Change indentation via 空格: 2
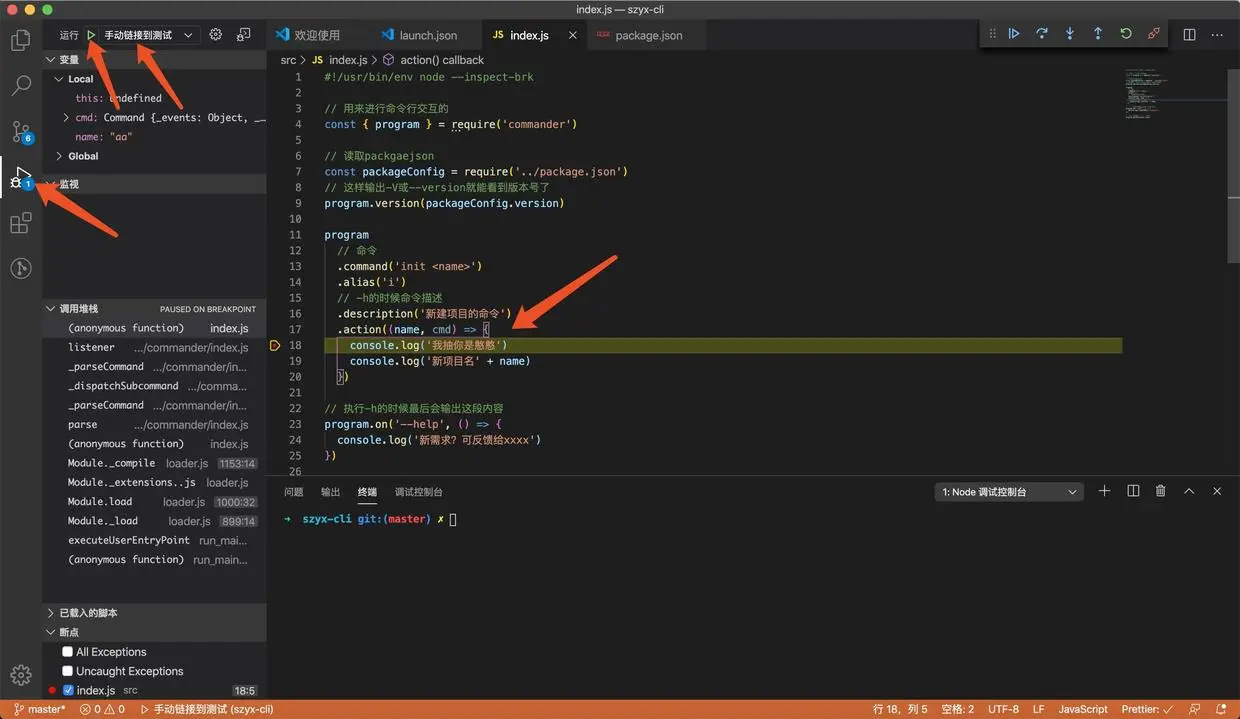1240x719 pixels. tap(957, 709)
